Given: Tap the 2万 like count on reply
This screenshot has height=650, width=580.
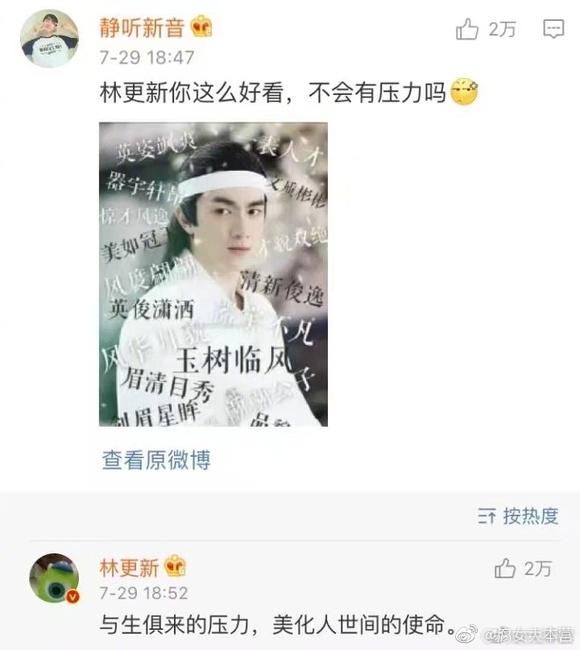Looking at the screenshot, I should (x=538, y=568).
